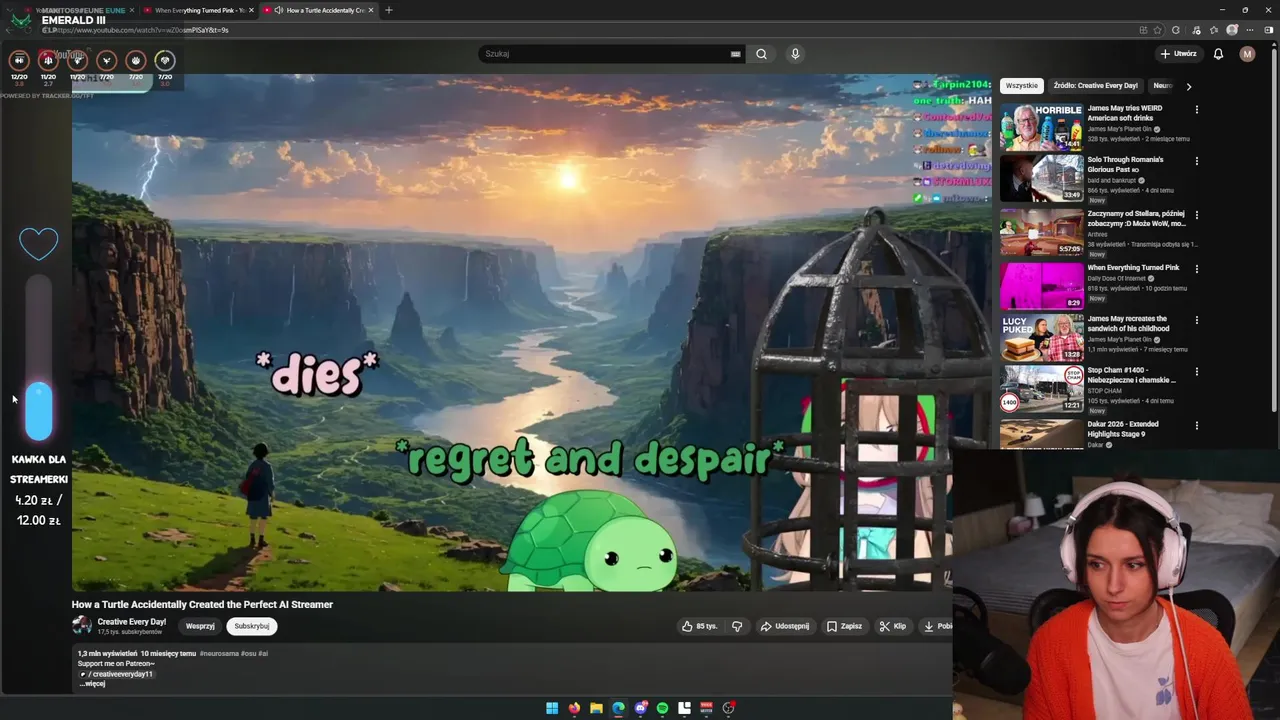
Task: Show more filter chips with right arrow
Action: coord(1188,86)
